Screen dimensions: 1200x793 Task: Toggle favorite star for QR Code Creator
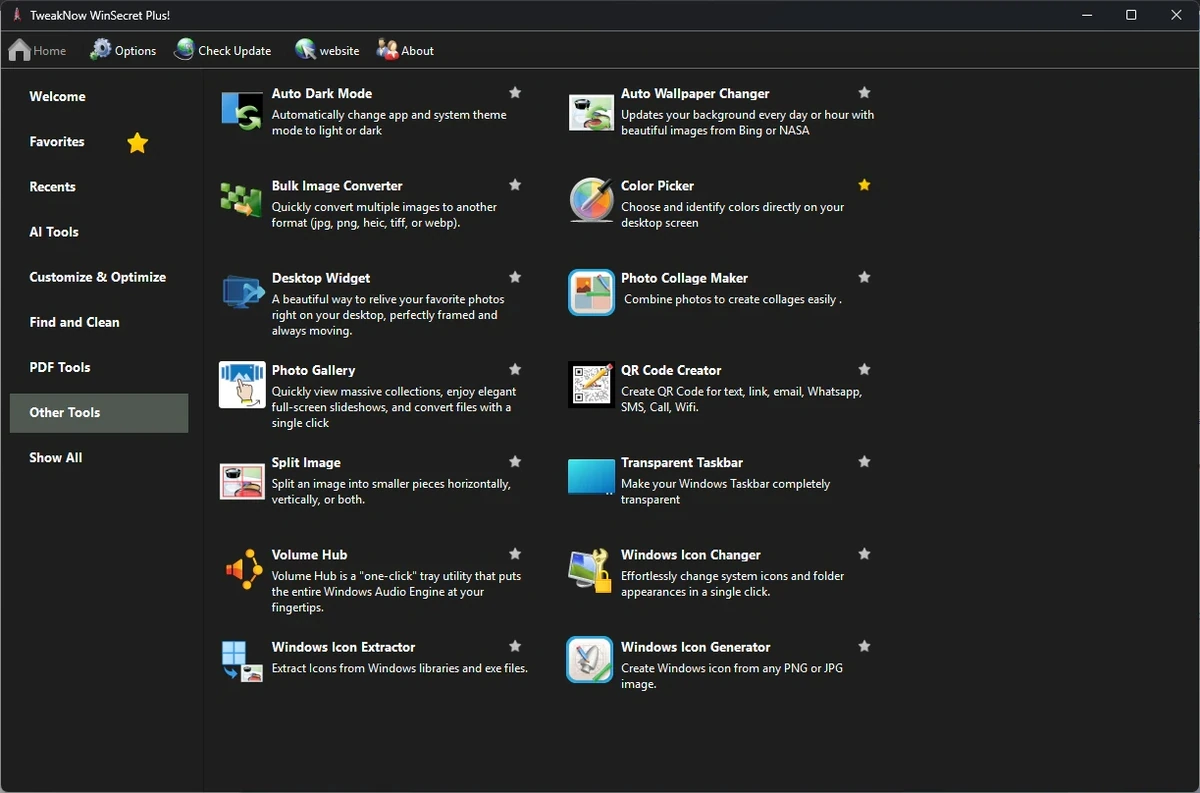[865, 370]
